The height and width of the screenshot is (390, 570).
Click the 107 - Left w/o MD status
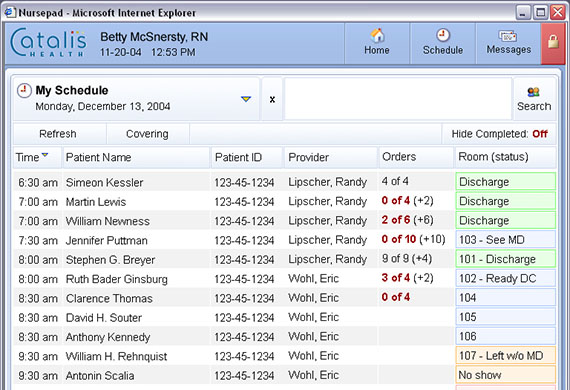(506, 355)
